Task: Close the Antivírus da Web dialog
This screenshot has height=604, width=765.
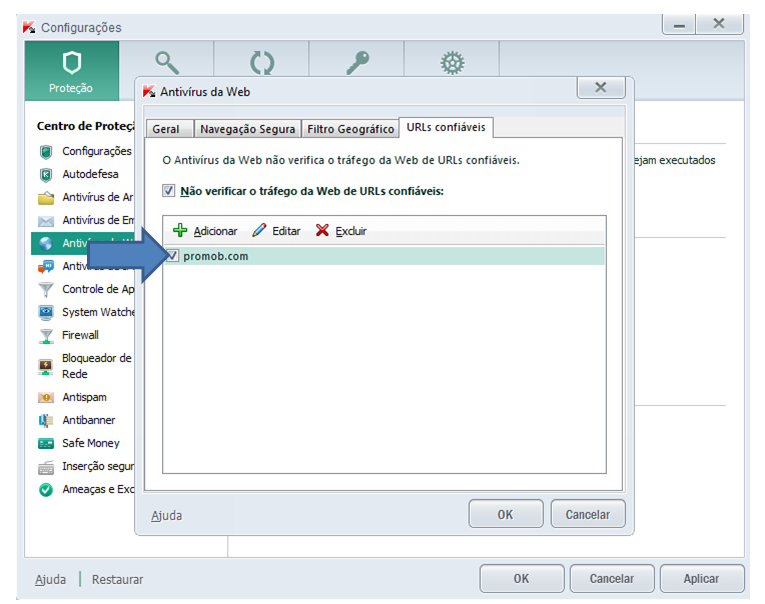Action: click(601, 87)
